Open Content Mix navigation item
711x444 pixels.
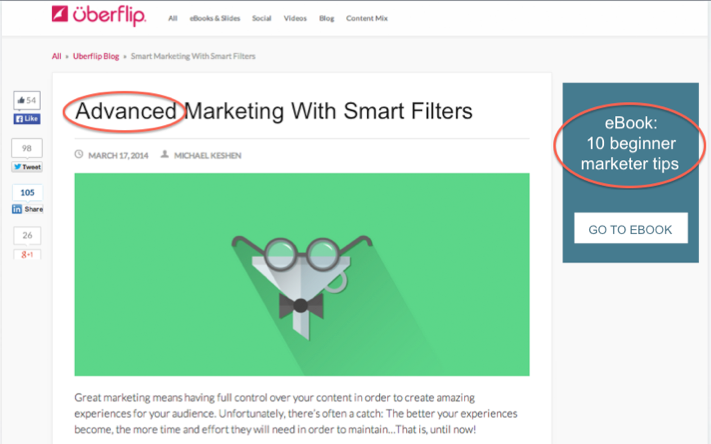click(367, 19)
